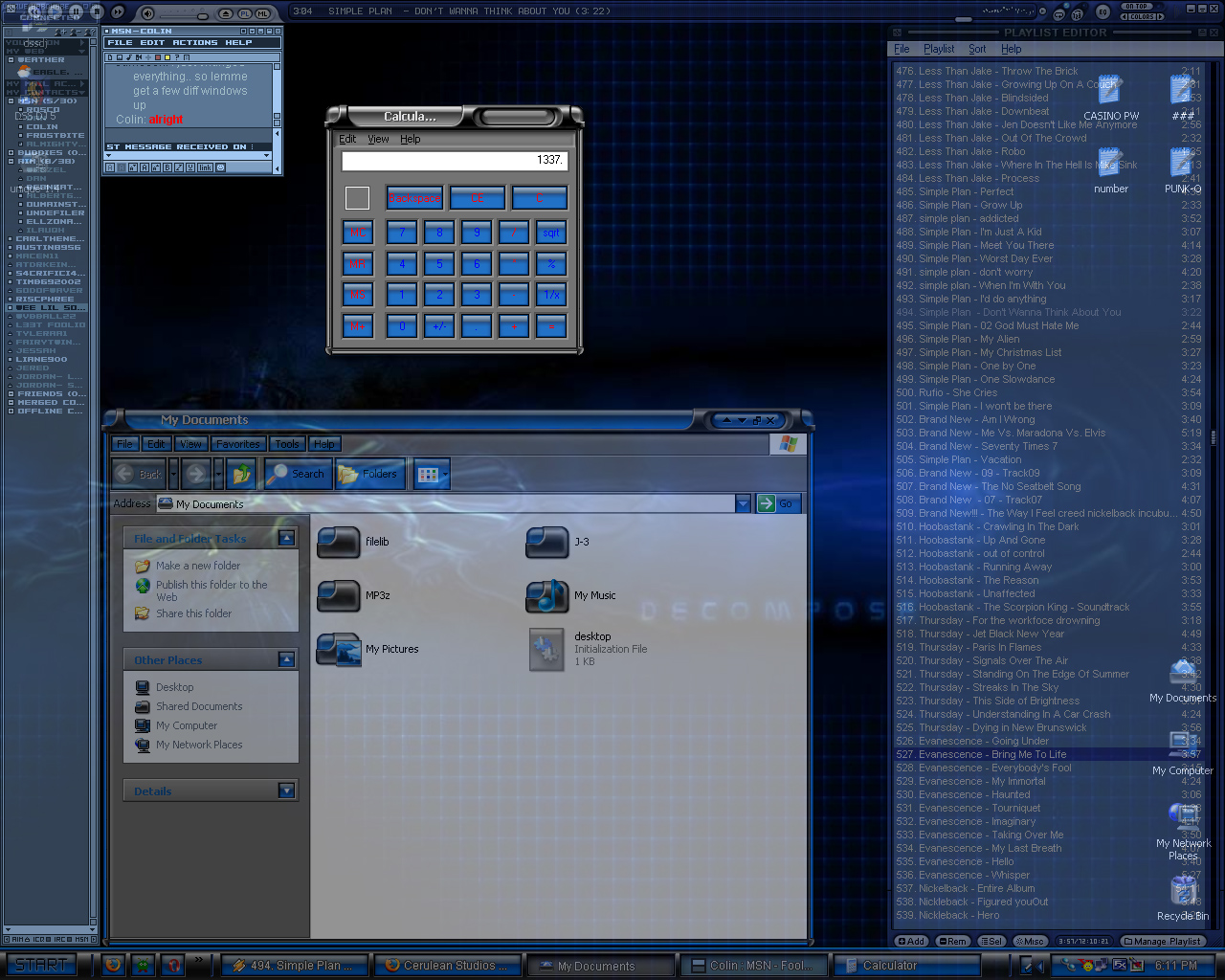Click Make a new folder link
The width and height of the screenshot is (1225, 980).
(198, 566)
